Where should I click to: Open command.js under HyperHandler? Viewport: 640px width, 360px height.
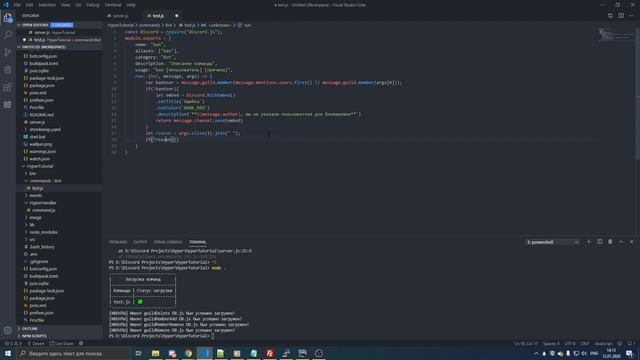tap(44, 210)
